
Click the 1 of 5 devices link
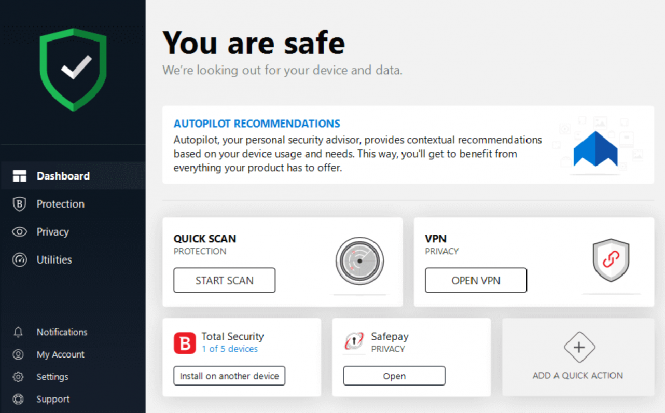229,349
